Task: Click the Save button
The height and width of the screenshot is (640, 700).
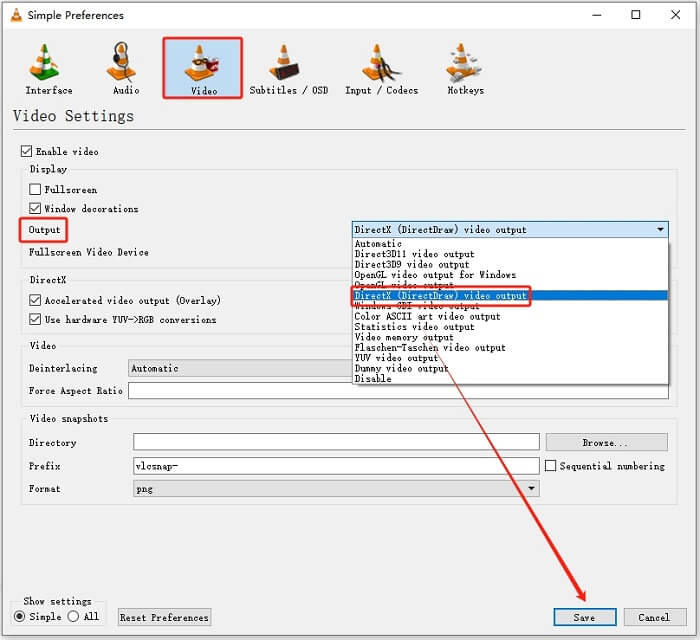Action: pyautogui.click(x=584, y=617)
